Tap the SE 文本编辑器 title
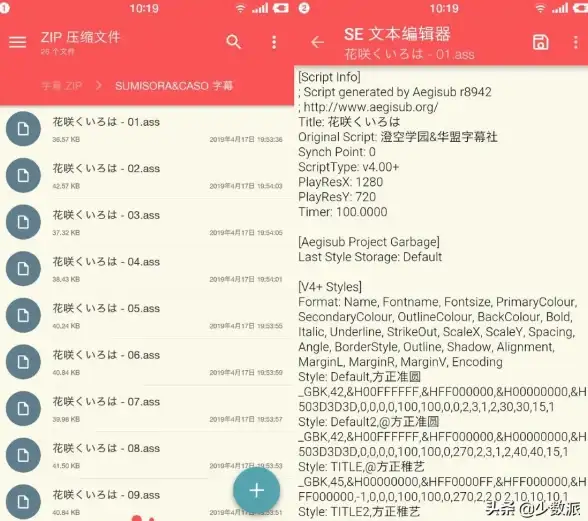Image resolution: width=588 pixels, height=521 pixels. (397, 34)
